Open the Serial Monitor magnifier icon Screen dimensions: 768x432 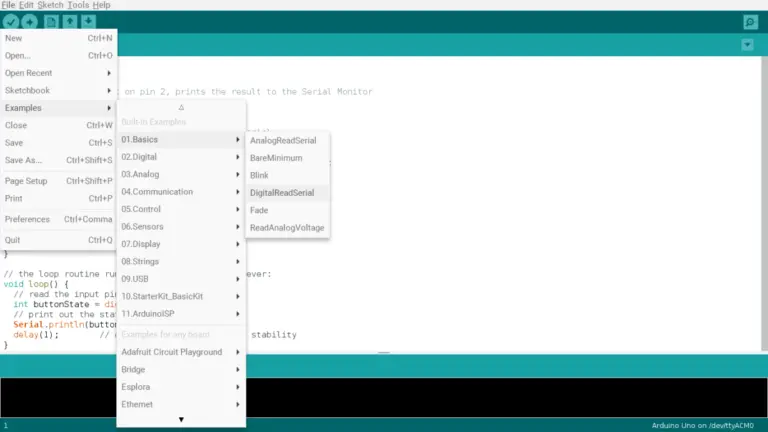[x=750, y=22]
